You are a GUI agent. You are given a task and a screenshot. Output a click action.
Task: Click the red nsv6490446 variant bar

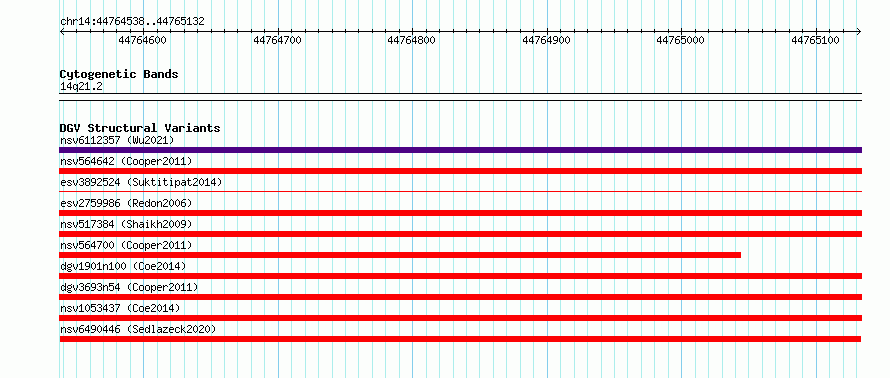(460, 339)
